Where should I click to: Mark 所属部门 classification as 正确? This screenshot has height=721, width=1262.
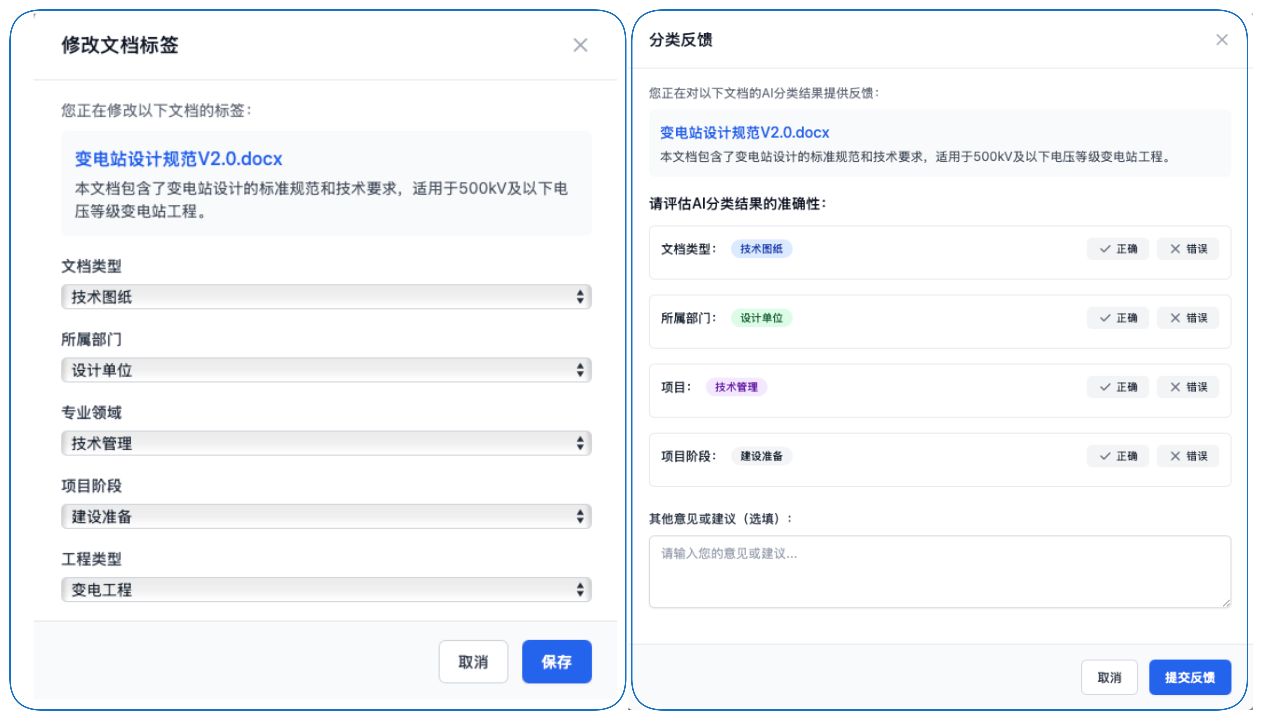1117,318
